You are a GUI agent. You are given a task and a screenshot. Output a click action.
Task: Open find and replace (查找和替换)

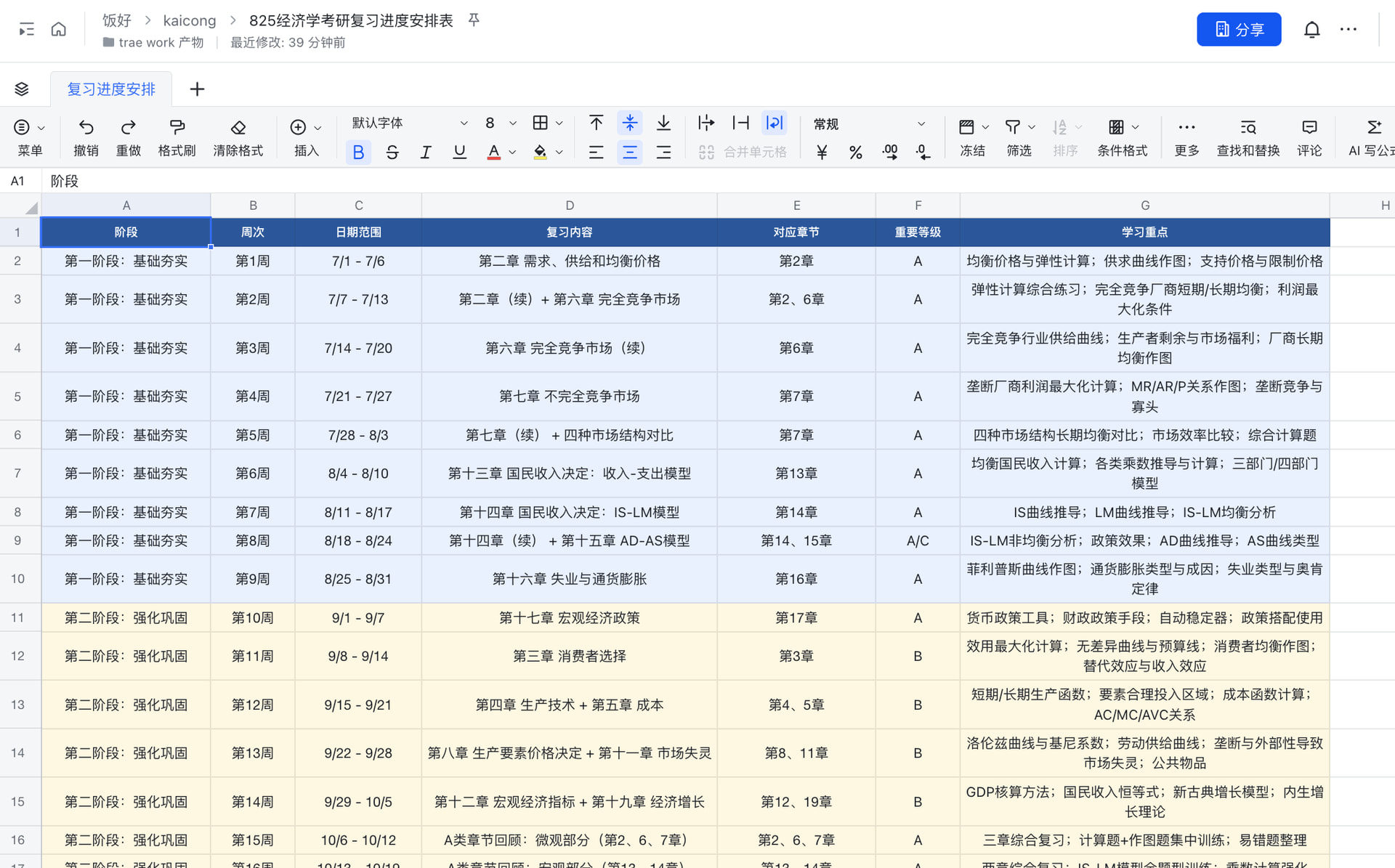[1248, 127]
